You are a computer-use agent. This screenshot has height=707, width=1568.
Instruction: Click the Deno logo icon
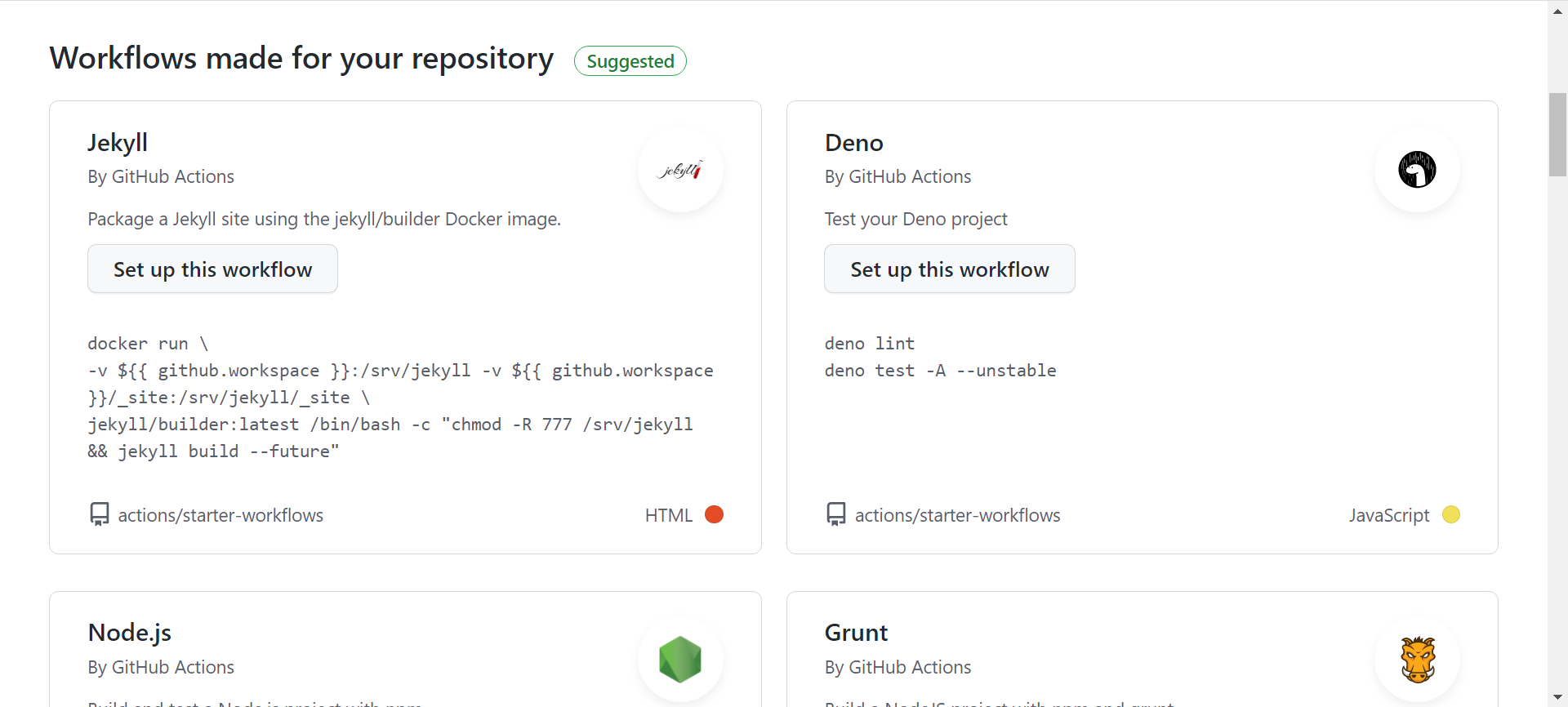[x=1417, y=170]
